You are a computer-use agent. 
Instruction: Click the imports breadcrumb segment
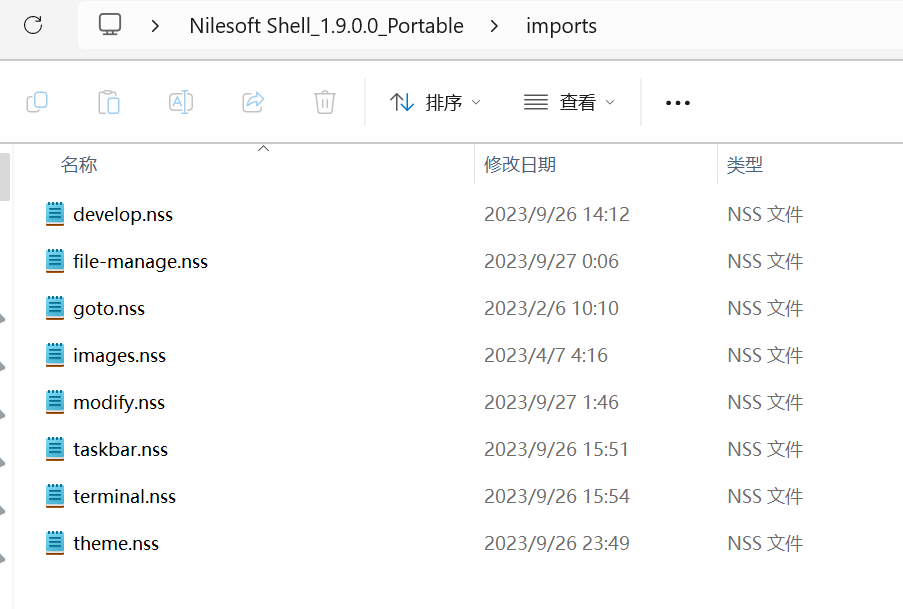[x=561, y=26]
